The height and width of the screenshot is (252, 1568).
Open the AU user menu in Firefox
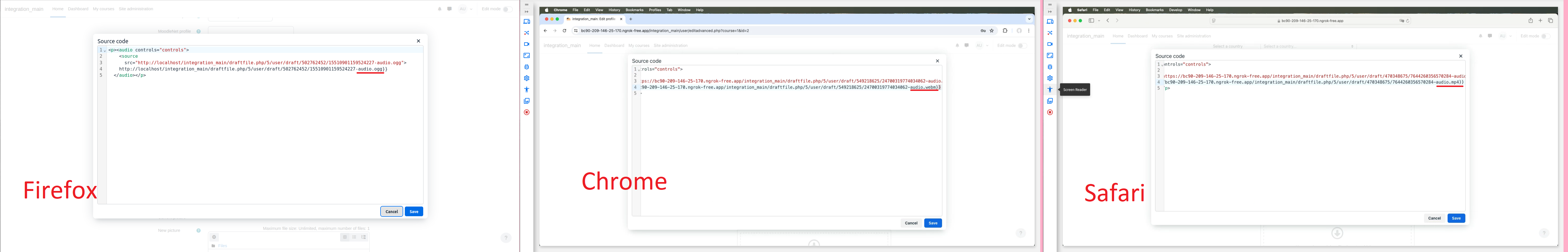(x=466, y=9)
